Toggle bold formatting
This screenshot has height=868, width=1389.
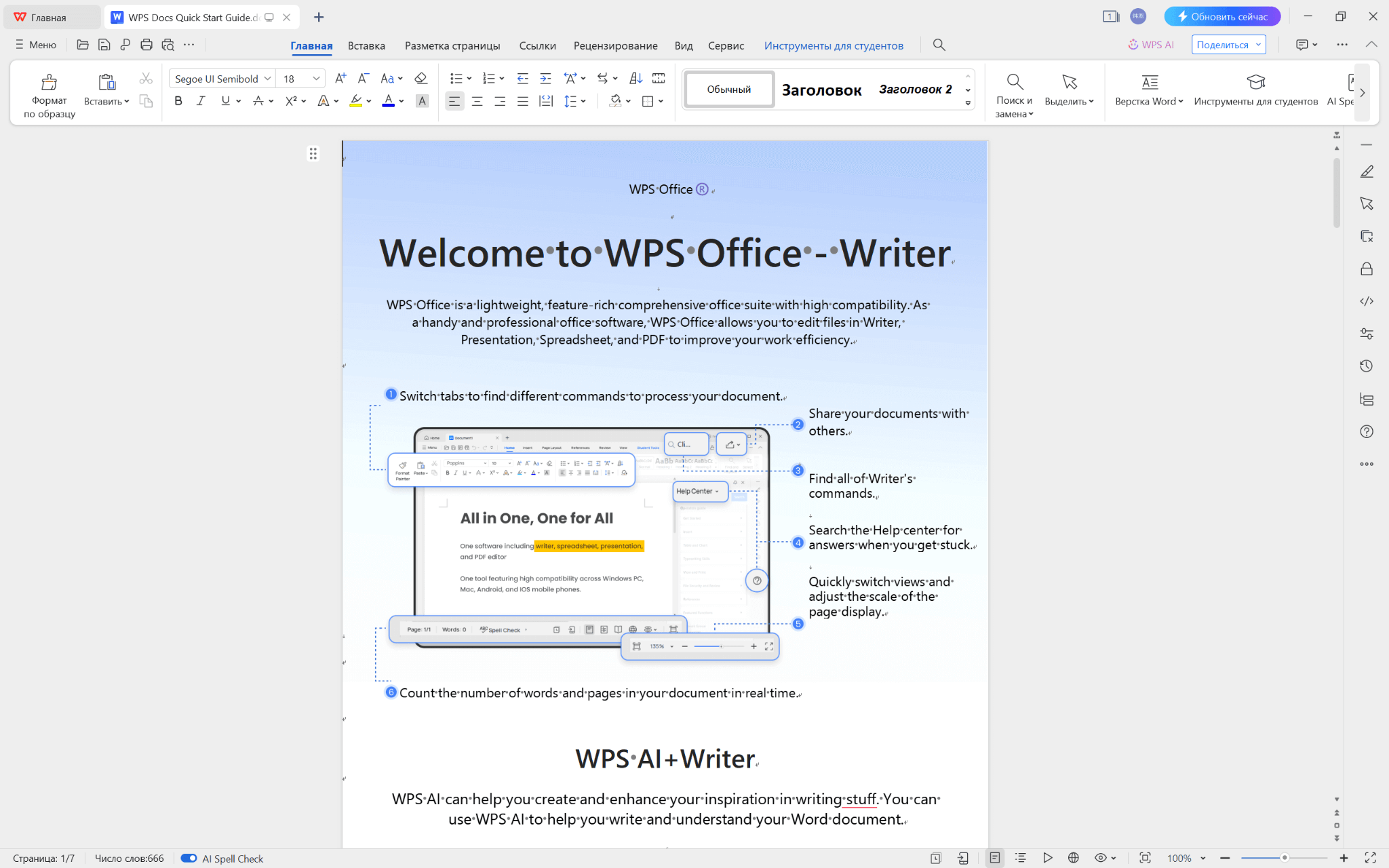click(x=178, y=101)
